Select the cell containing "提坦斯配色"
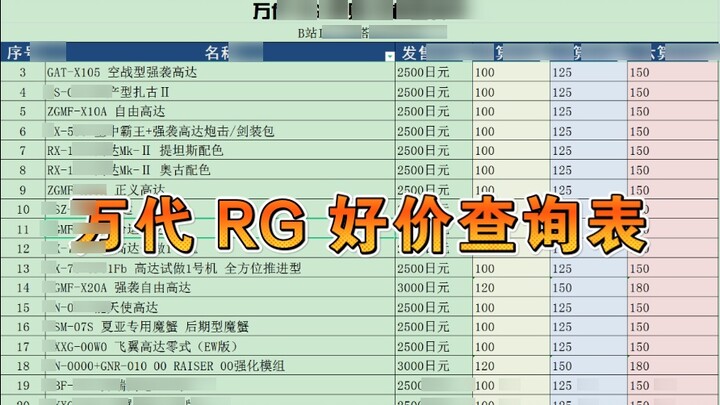This screenshot has width=720, height=405. coord(220,151)
